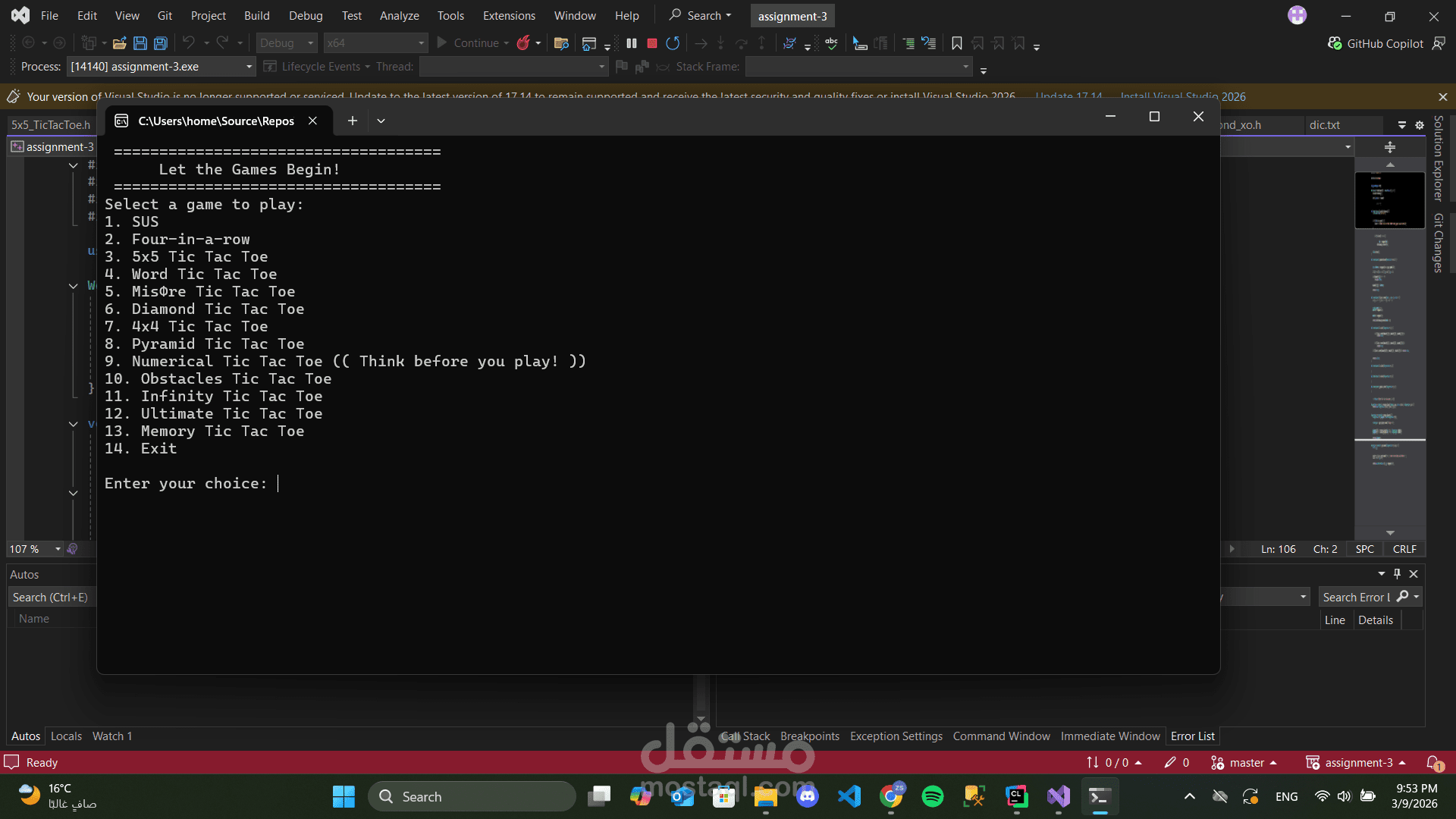Expand the console tab dropdown chevron
This screenshot has height=819, width=1456.
click(x=381, y=121)
